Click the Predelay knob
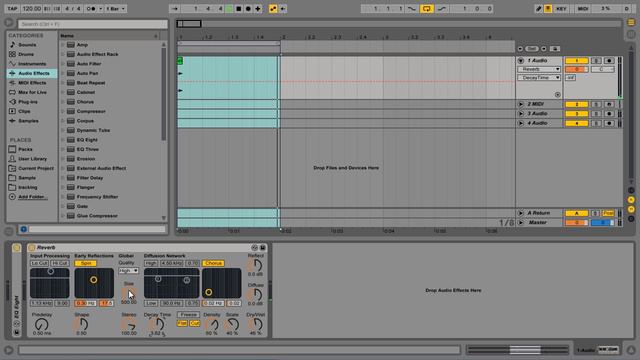 pos(42,324)
